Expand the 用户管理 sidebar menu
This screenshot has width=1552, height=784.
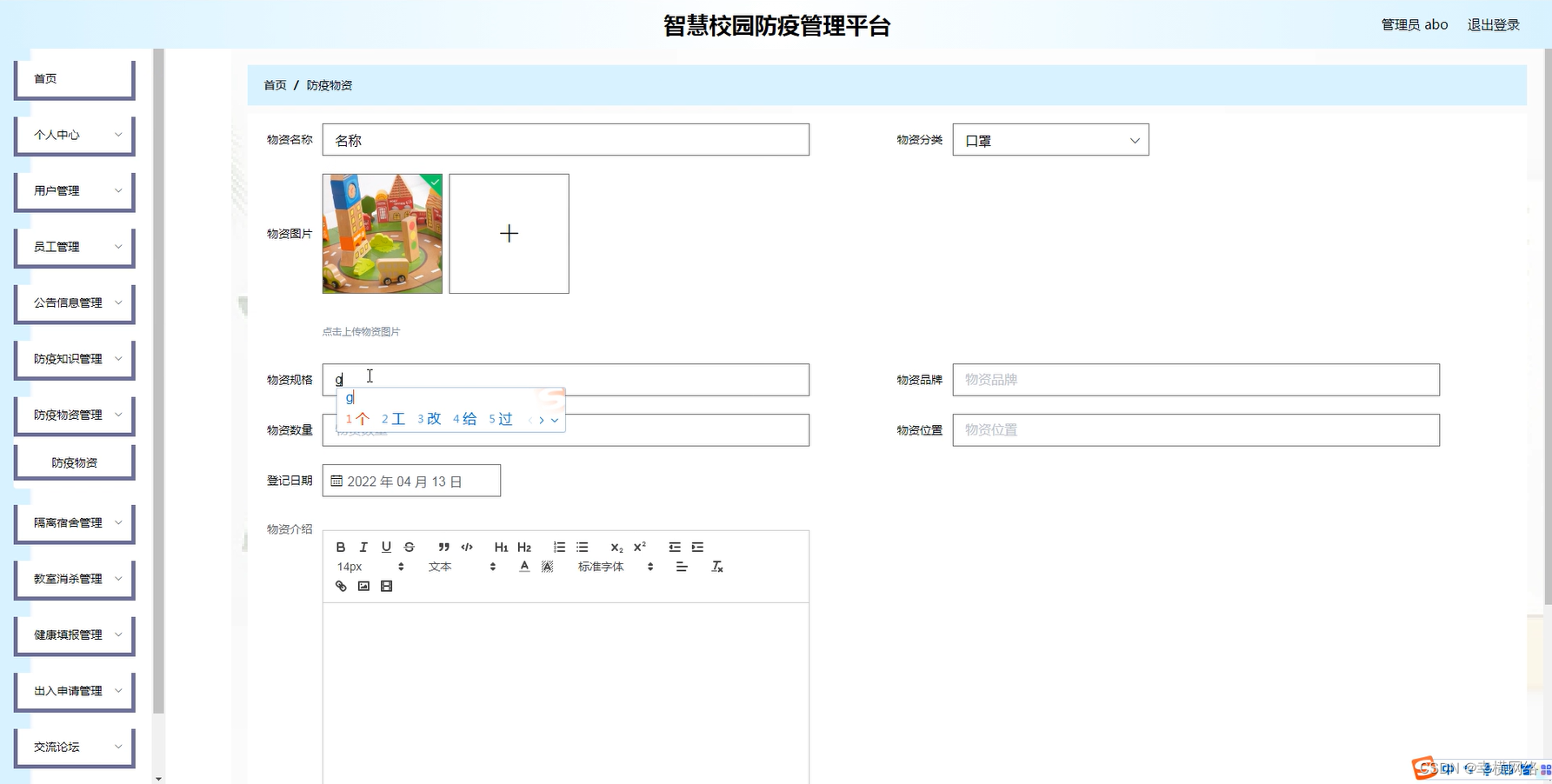74,190
